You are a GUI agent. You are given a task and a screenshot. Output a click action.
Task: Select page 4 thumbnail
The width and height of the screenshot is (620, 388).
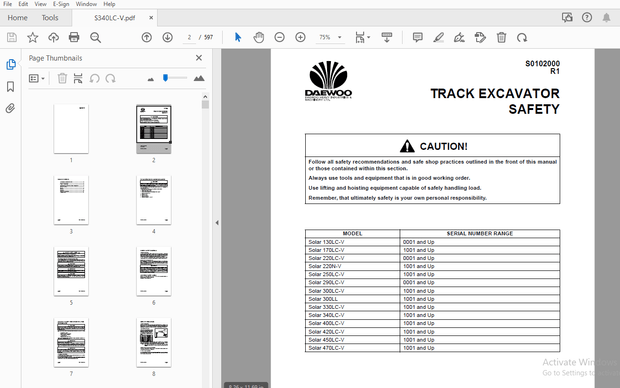[x=154, y=200]
